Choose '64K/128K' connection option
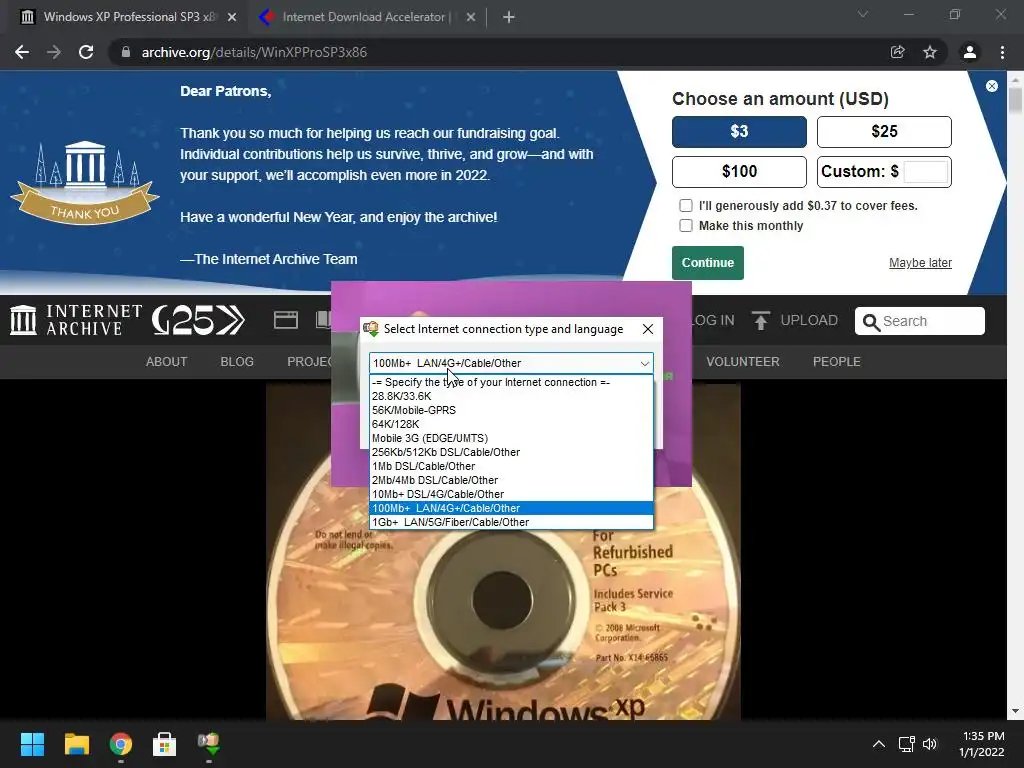The width and height of the screenshot is (1024, 768). [x=511, y=424]
